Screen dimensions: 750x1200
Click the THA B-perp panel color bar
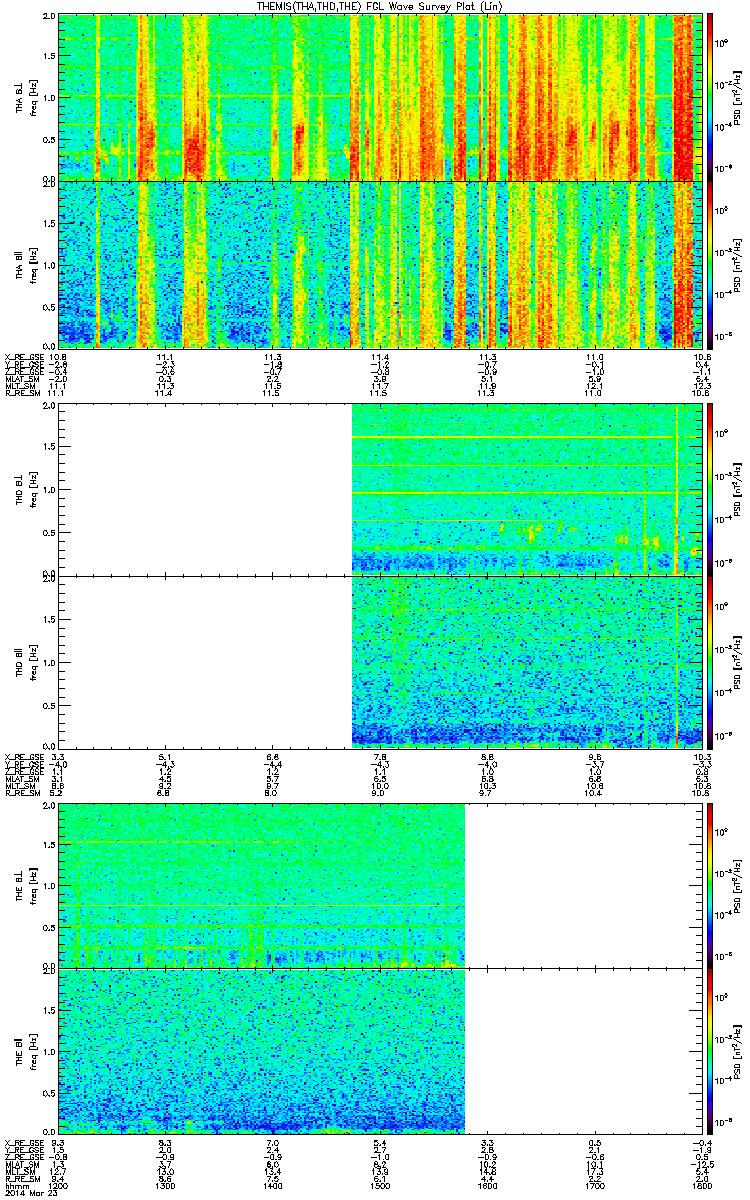tap(711, 98)
